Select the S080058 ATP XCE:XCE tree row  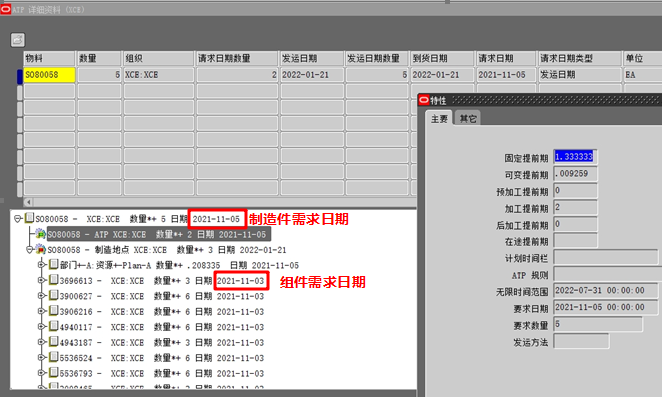(x=158, y=234)
